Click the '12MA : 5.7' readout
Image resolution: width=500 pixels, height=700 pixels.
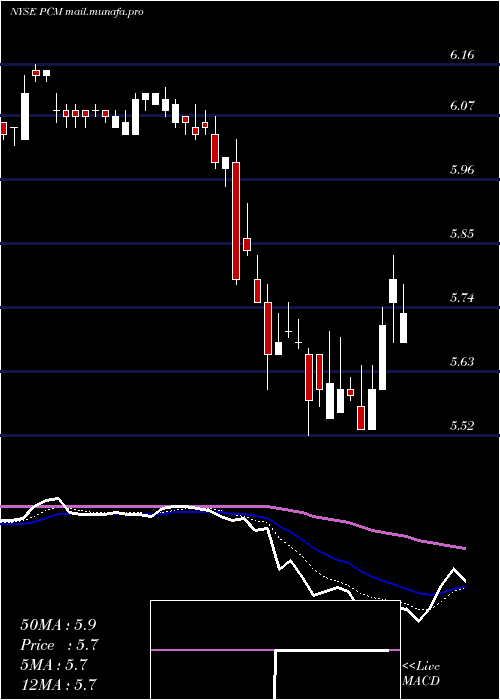[x=58, y=684]
